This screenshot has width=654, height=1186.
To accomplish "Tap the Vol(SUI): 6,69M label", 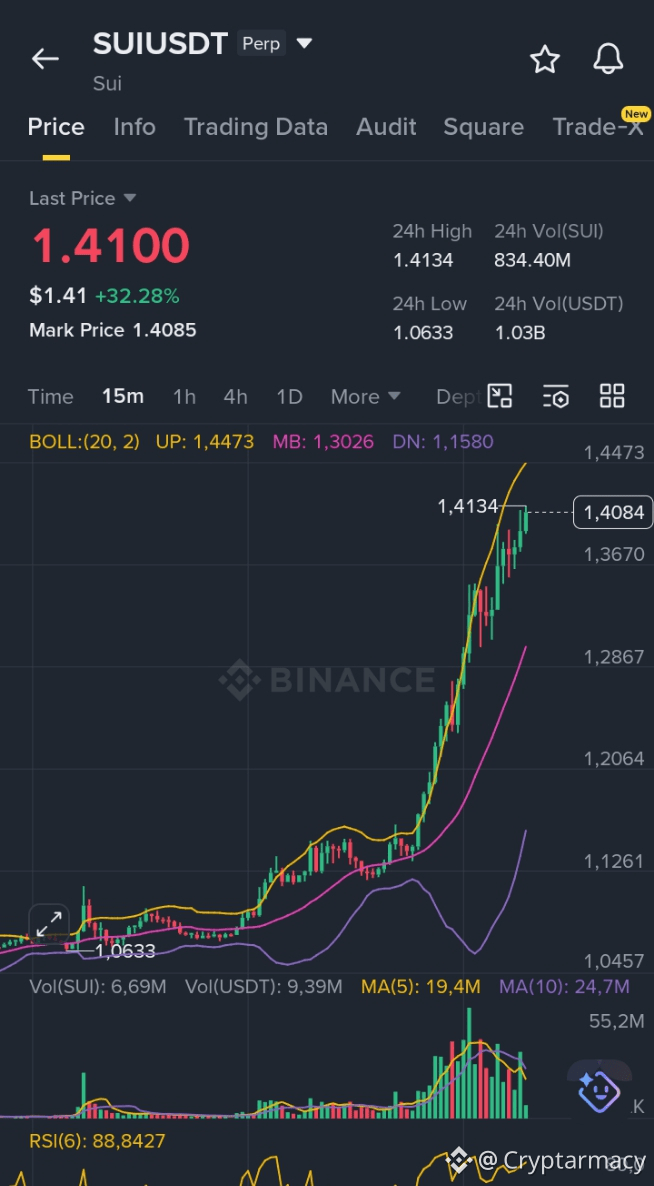I will (98, 986).
